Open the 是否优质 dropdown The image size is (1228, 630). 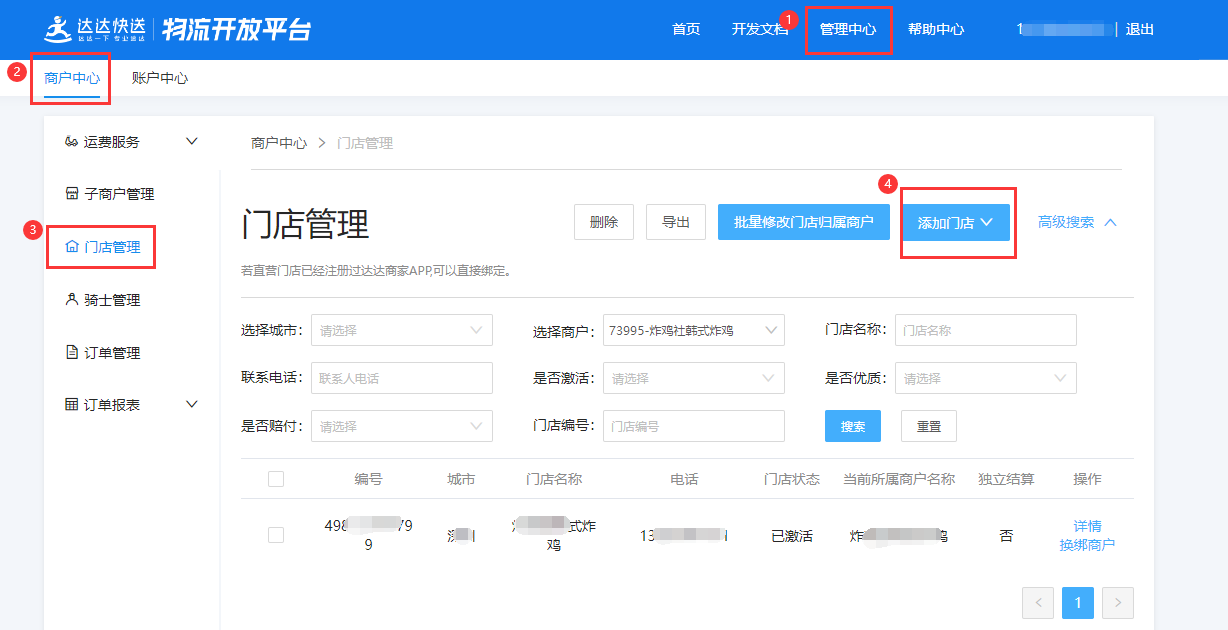click(986, 378)
